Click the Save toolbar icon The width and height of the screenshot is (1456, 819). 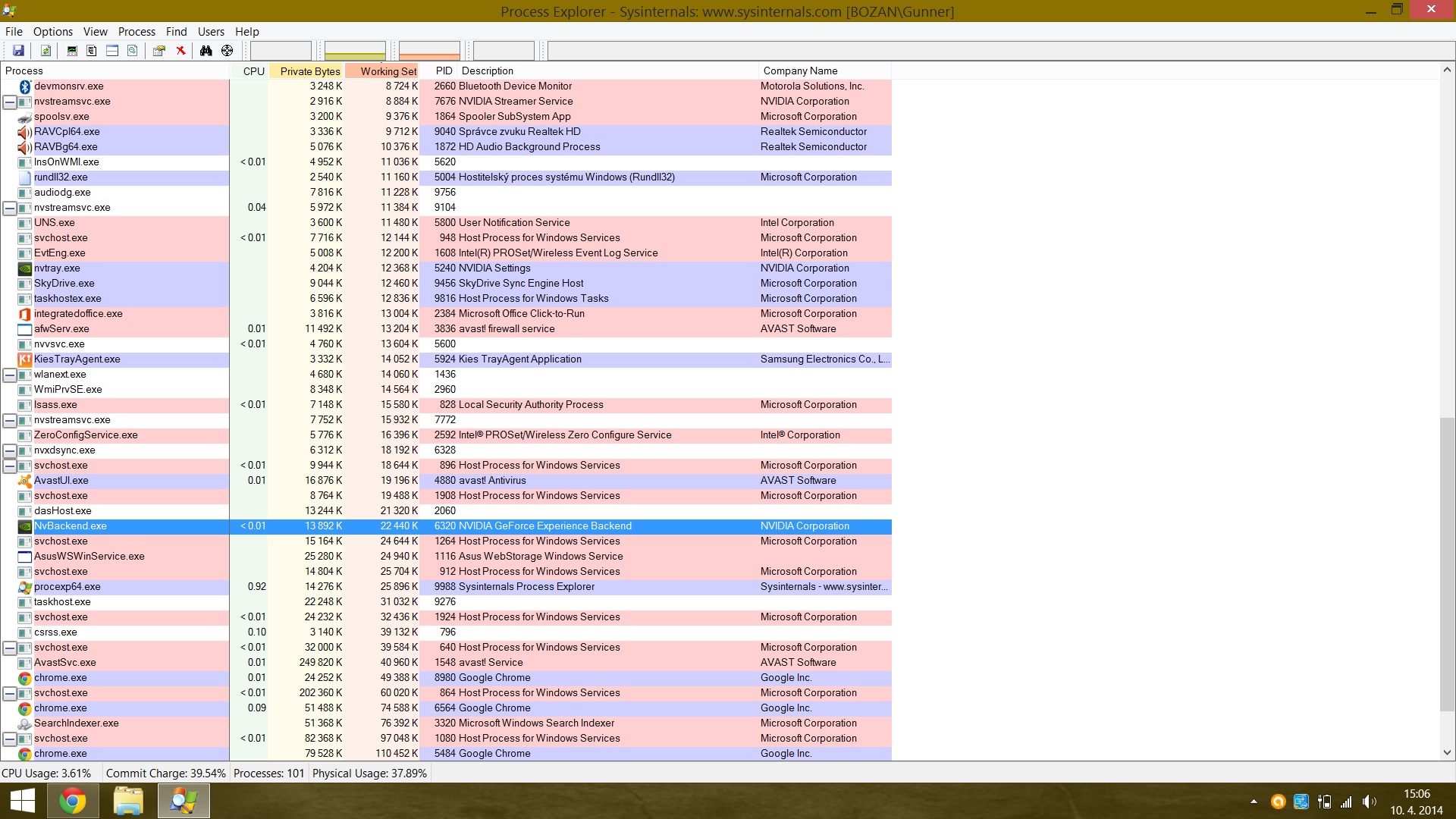point(18,51)
